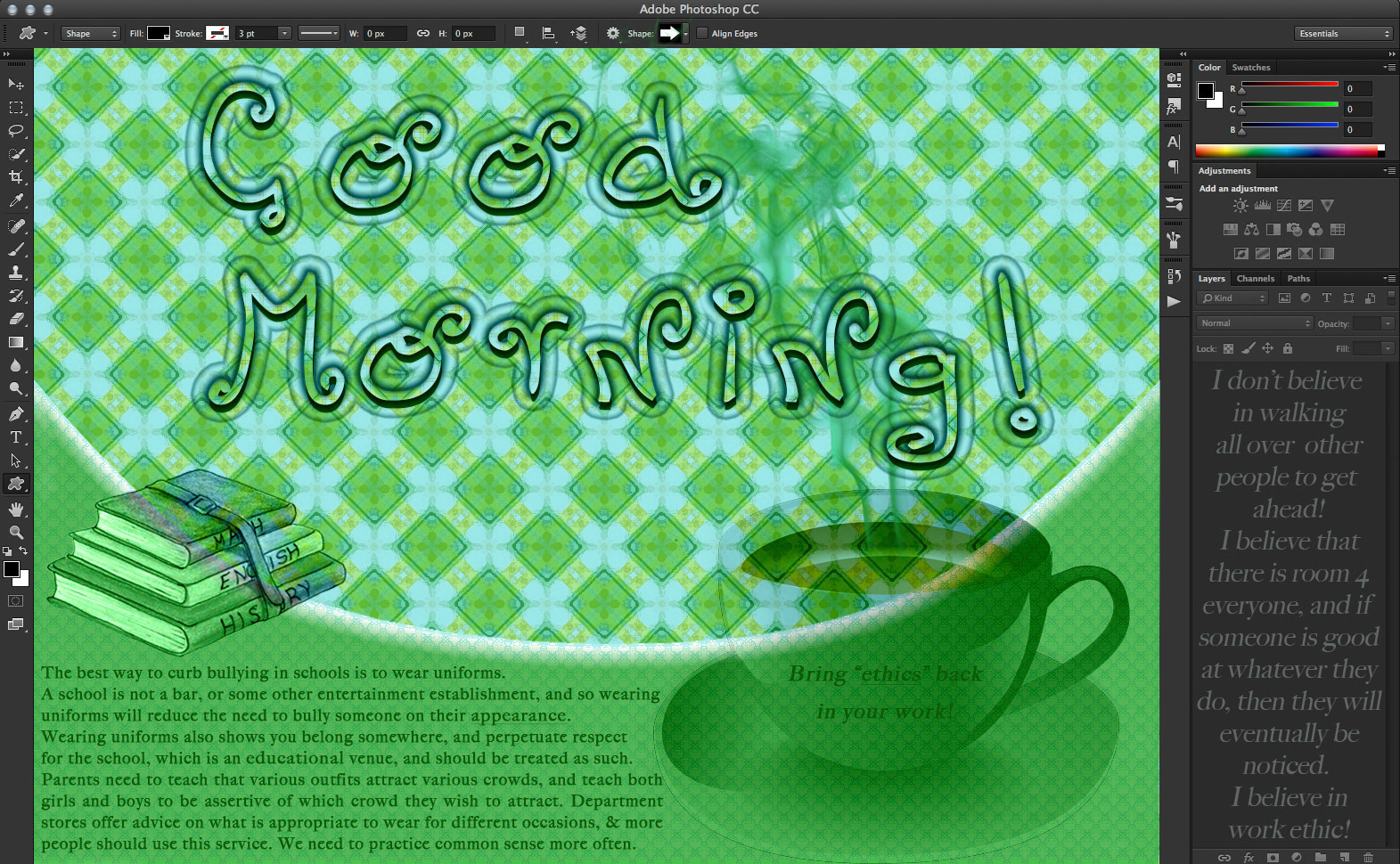Add a Photo Filter adjustment
This screenshot has width=1400, height=864.
[x=1295, y=230]
